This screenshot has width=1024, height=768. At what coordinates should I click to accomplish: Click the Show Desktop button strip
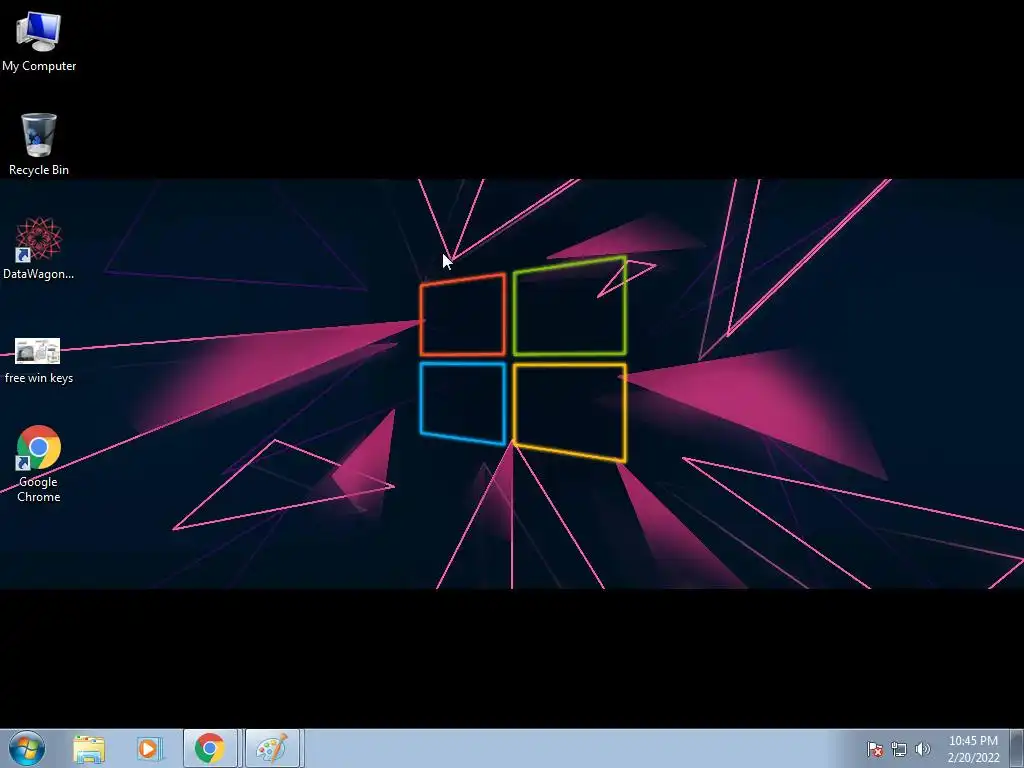coord(1017,748)
